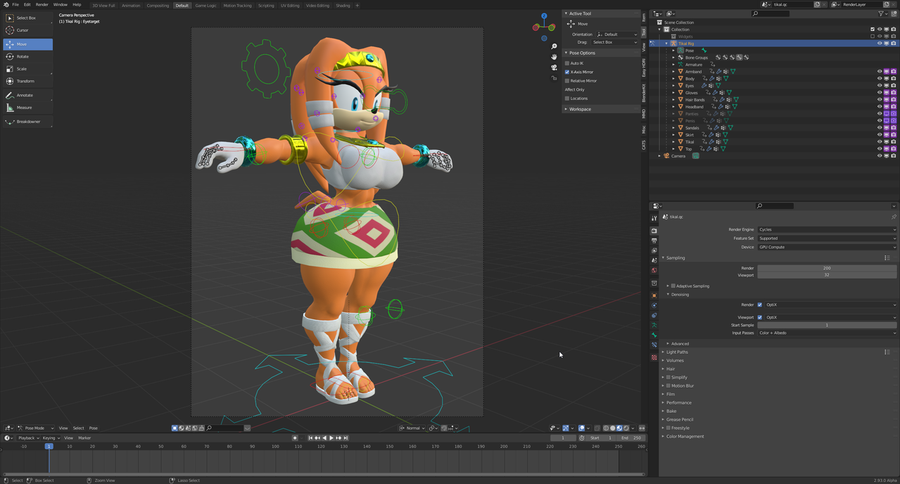Enable the Auto IK checkbox
900x484 pixels.
567,63
